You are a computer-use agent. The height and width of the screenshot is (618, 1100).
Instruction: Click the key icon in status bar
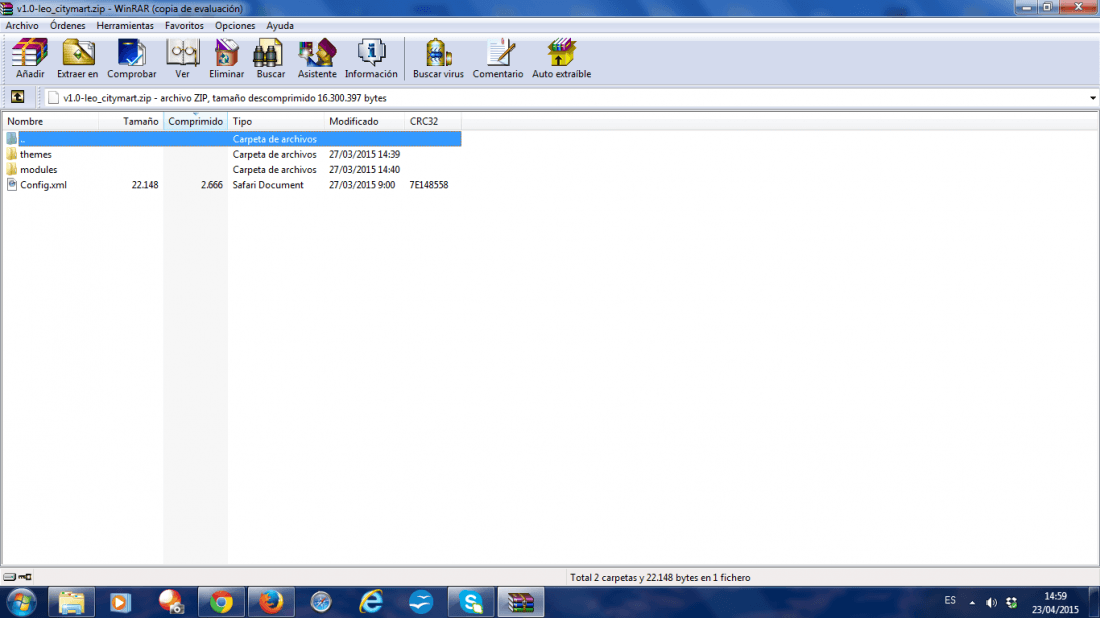(x=25, y=577)
